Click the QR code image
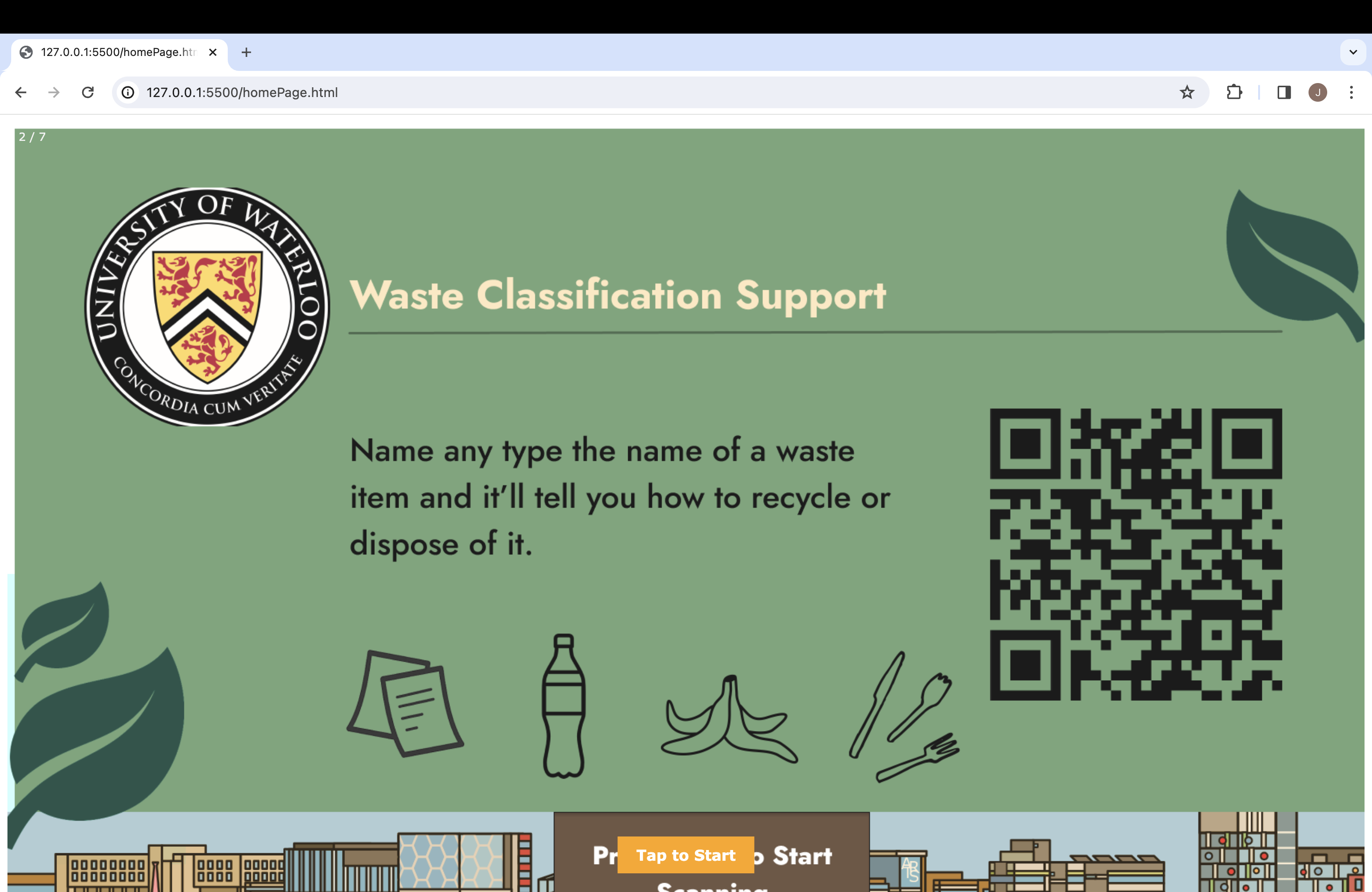Image resolution: width=1372 pixels, height=892 pixels. point(1136,554)
